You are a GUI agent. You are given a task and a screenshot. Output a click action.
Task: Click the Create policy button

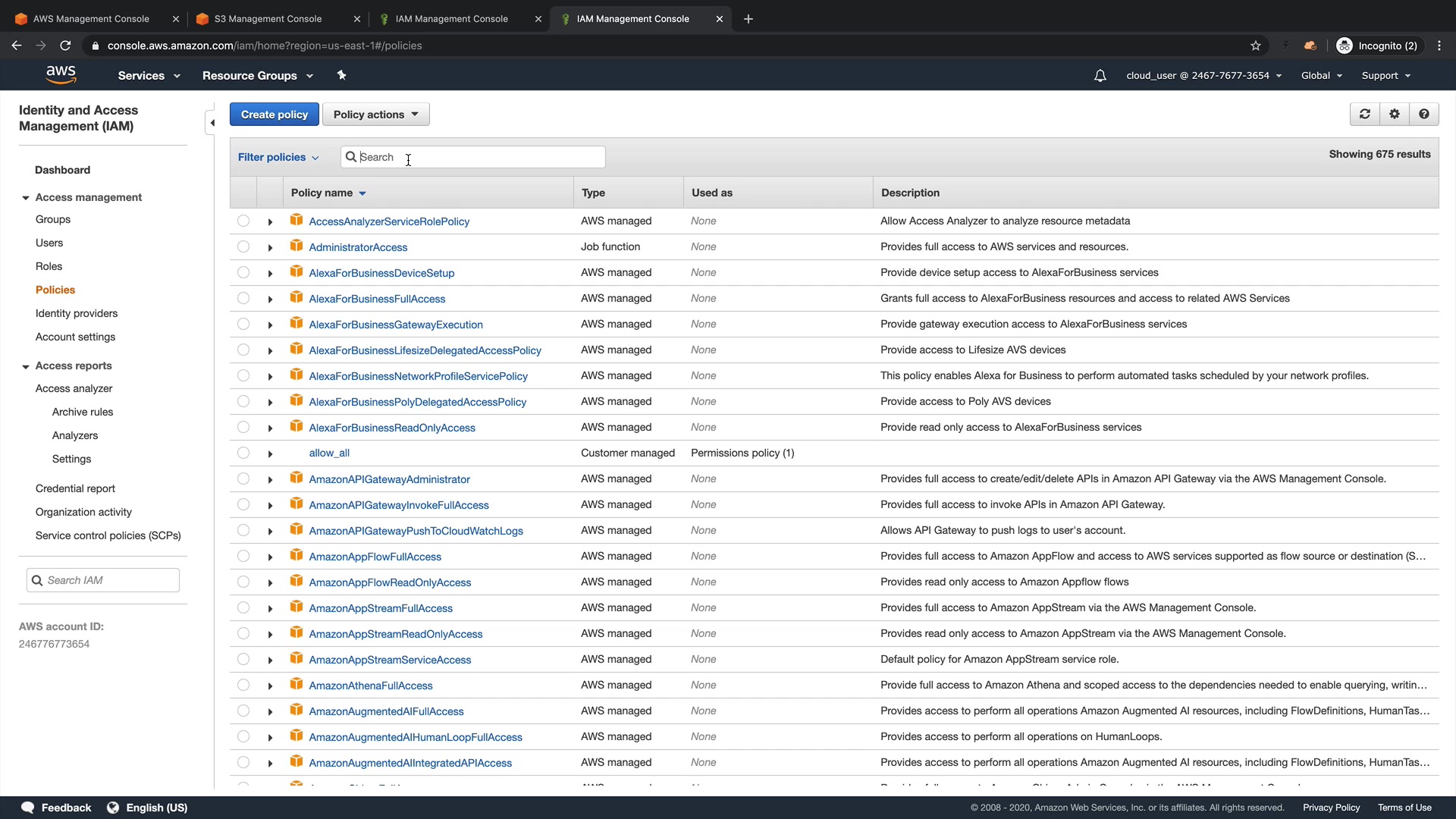click(x=274, y=115)
